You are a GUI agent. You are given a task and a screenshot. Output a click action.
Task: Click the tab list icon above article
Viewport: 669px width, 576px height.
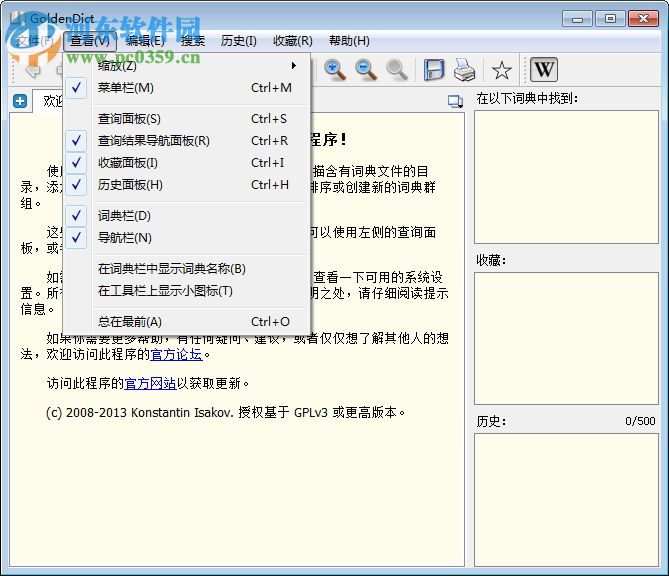(x=455, y=101)
